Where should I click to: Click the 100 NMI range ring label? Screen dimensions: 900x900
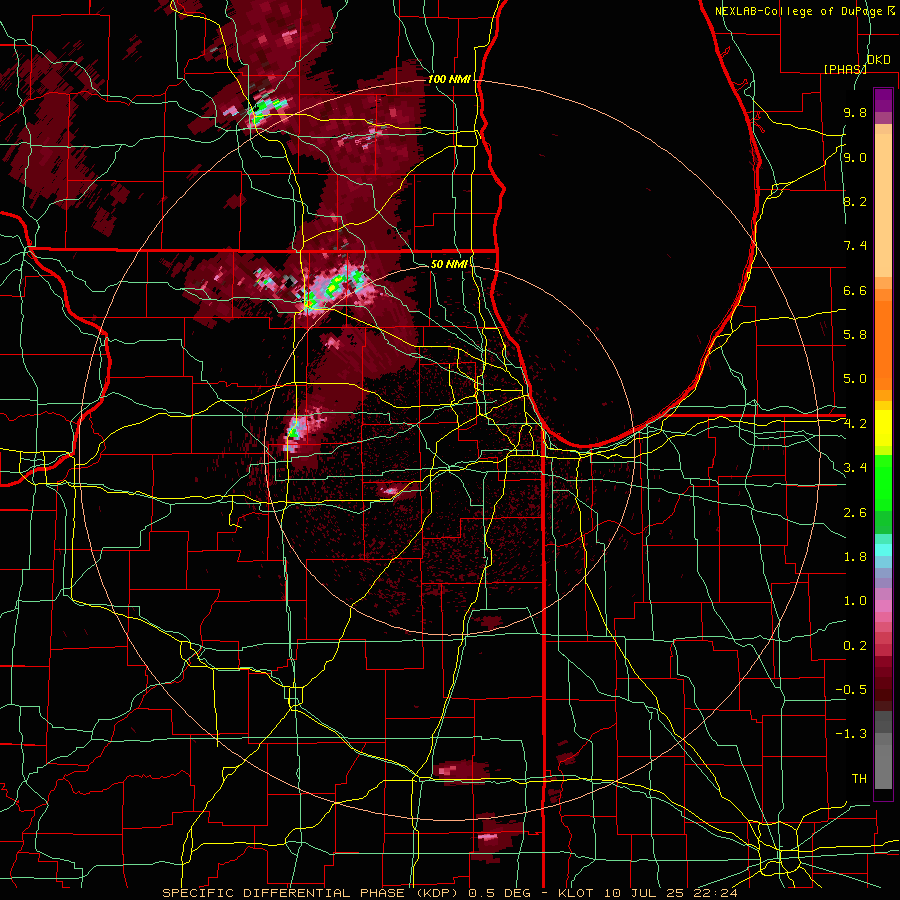point(449,79)
